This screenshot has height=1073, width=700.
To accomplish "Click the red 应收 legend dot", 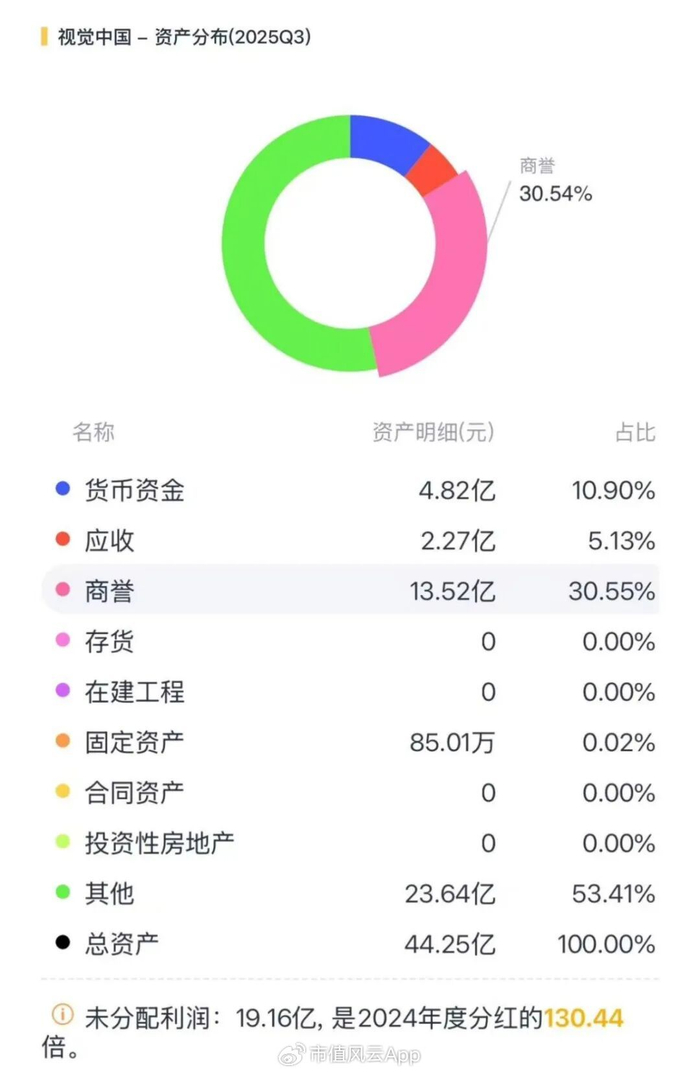I will click(x=63, y=540).
